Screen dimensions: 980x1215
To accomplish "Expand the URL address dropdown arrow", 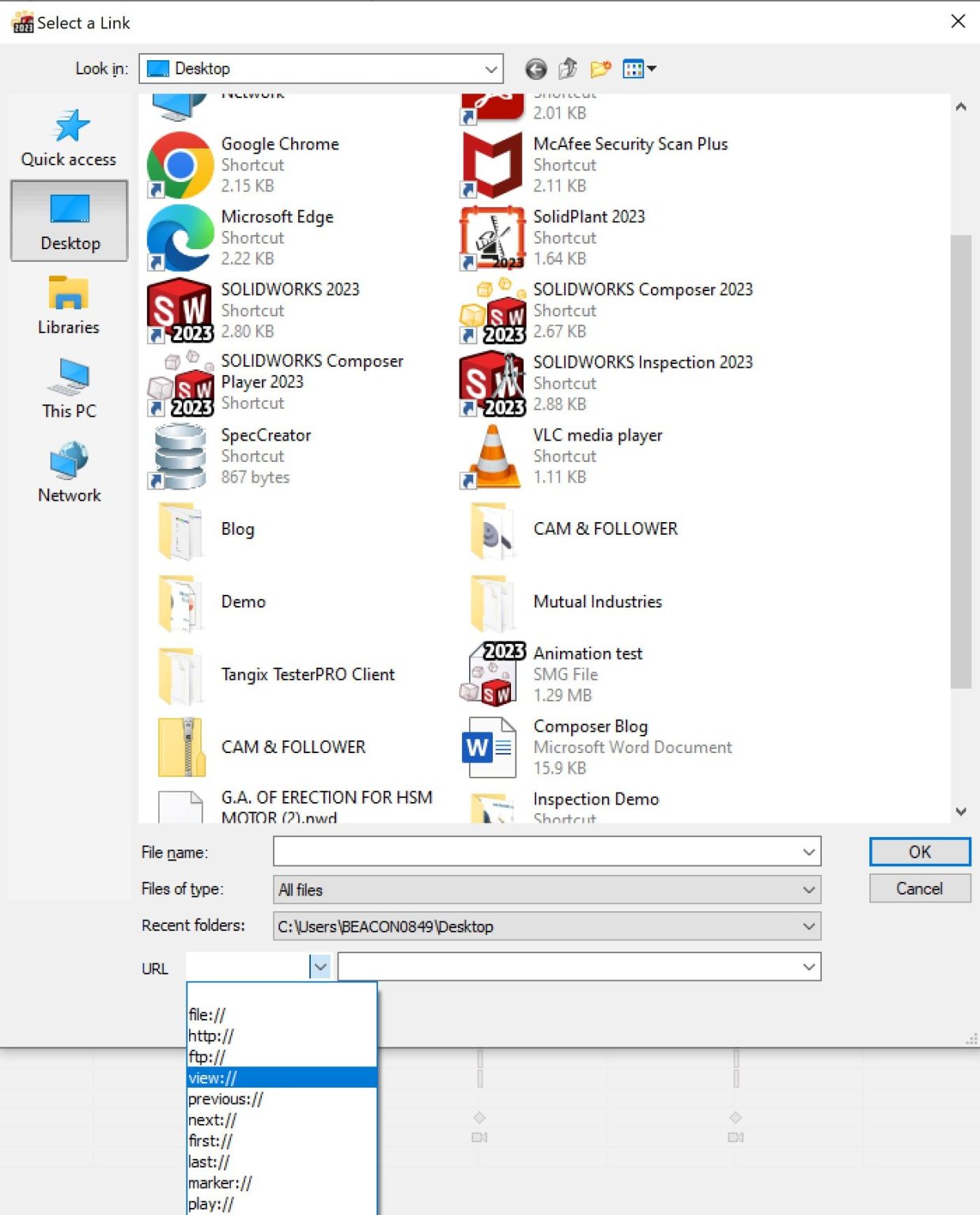I will 808,967.
